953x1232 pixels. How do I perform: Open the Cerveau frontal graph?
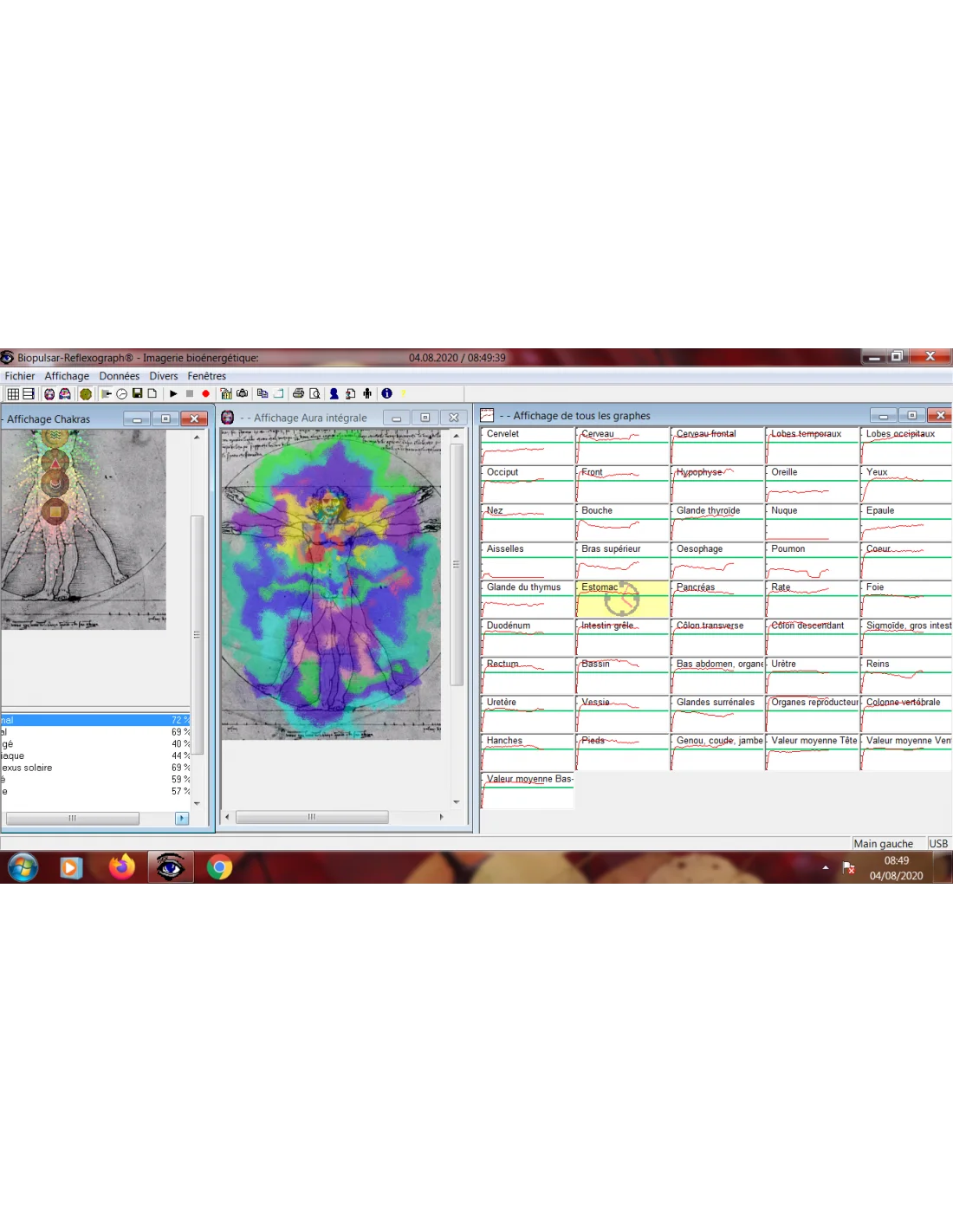click(x=717, y=445)
